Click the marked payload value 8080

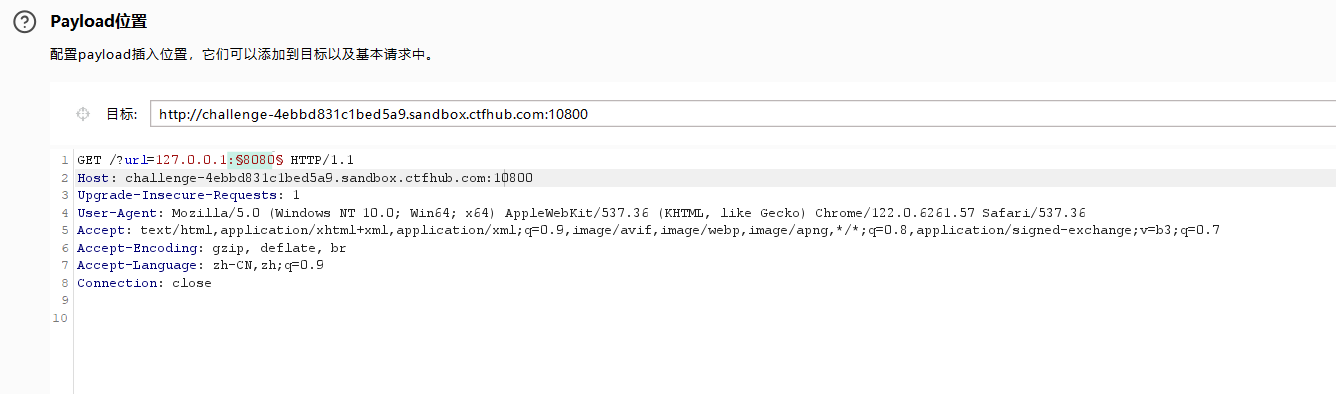258,159
